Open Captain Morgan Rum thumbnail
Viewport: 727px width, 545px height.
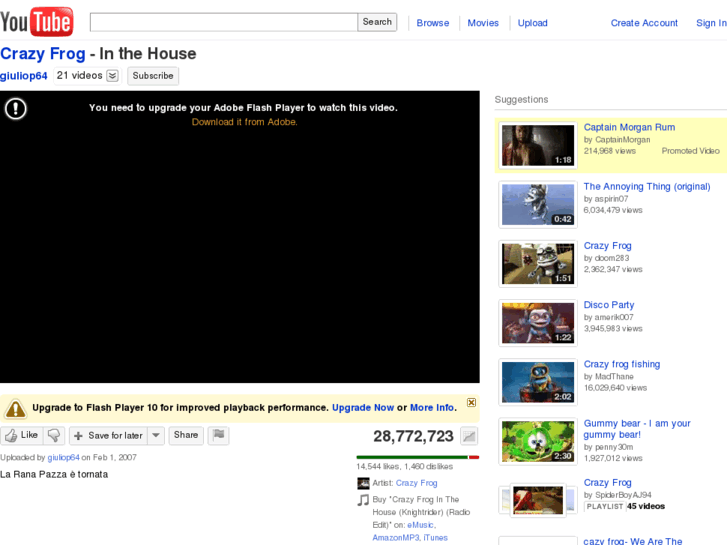[x=538, y=145]
